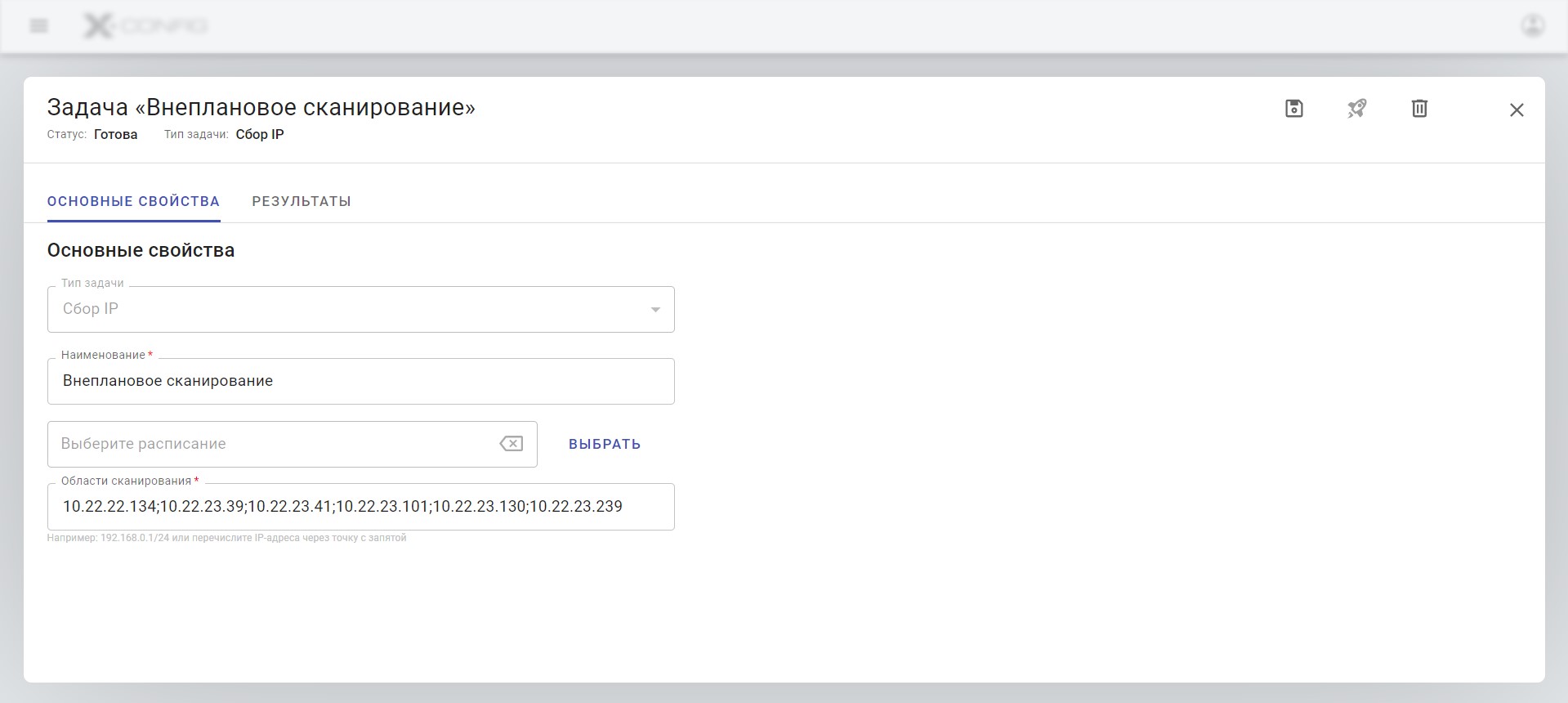Click the task title «Внеплановое сканирование» heading

point(261,107)
